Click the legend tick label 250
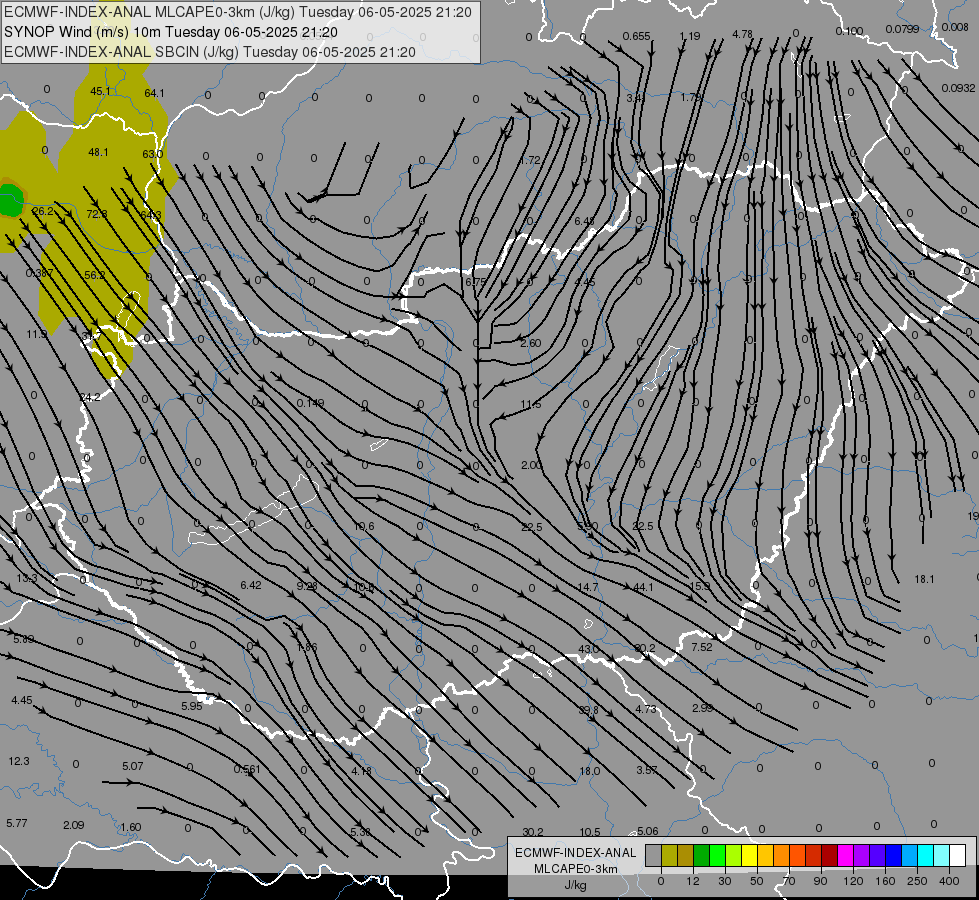This screenshot has width=979, height=900. tap(917, 881)
